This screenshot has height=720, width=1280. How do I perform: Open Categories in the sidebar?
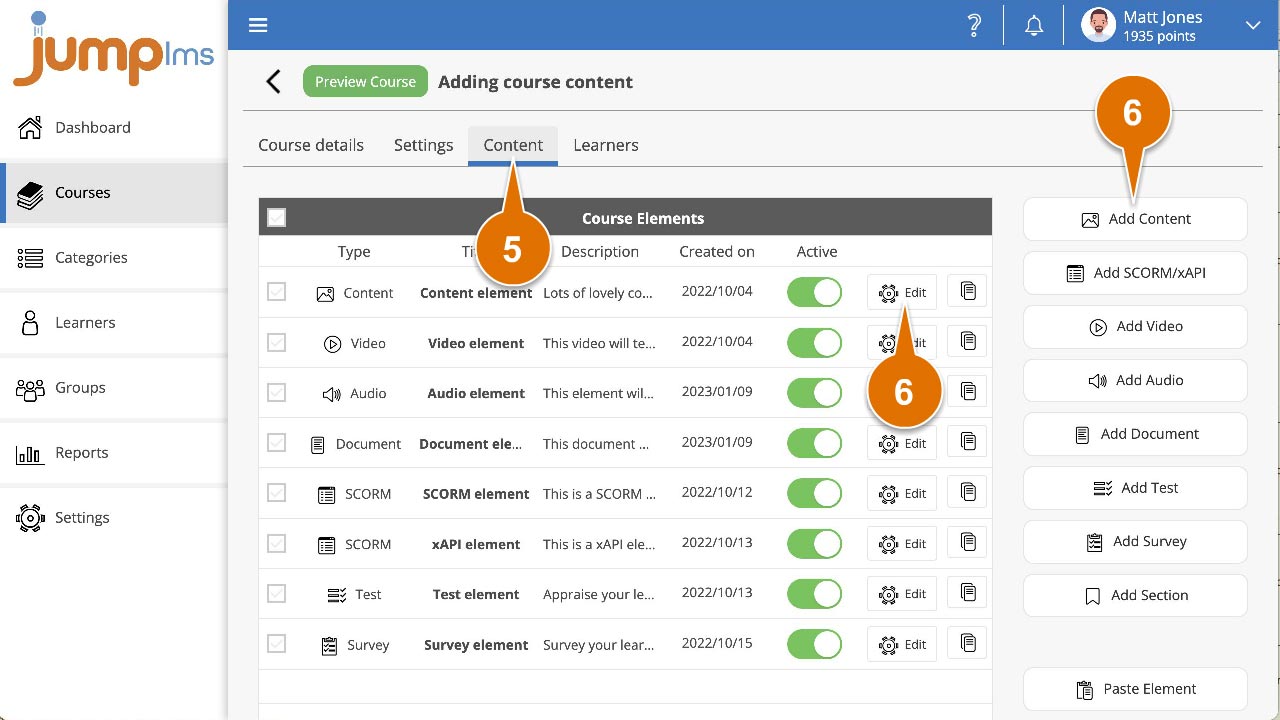(114, 257)
